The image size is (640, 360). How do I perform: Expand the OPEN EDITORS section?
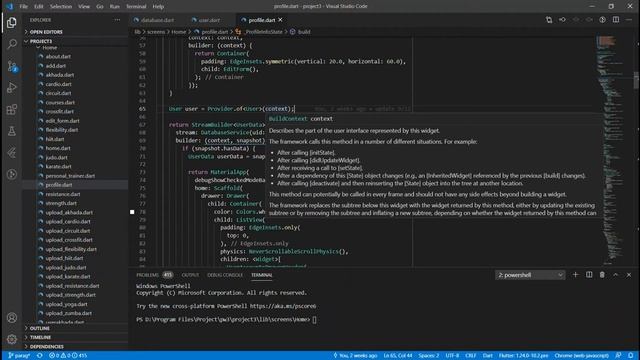click(x=76, y=32)
